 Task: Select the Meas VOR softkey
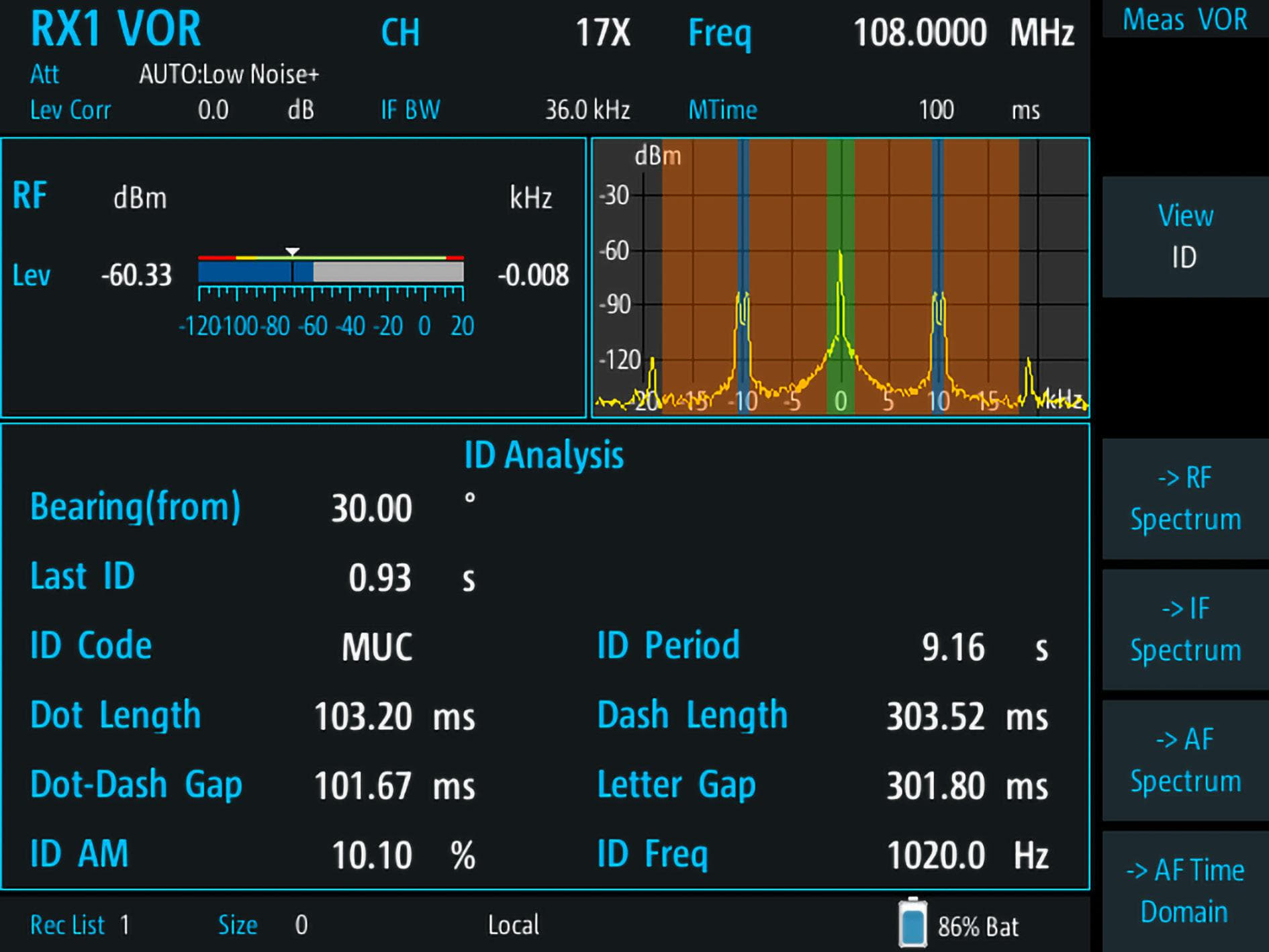[1184, 20]
